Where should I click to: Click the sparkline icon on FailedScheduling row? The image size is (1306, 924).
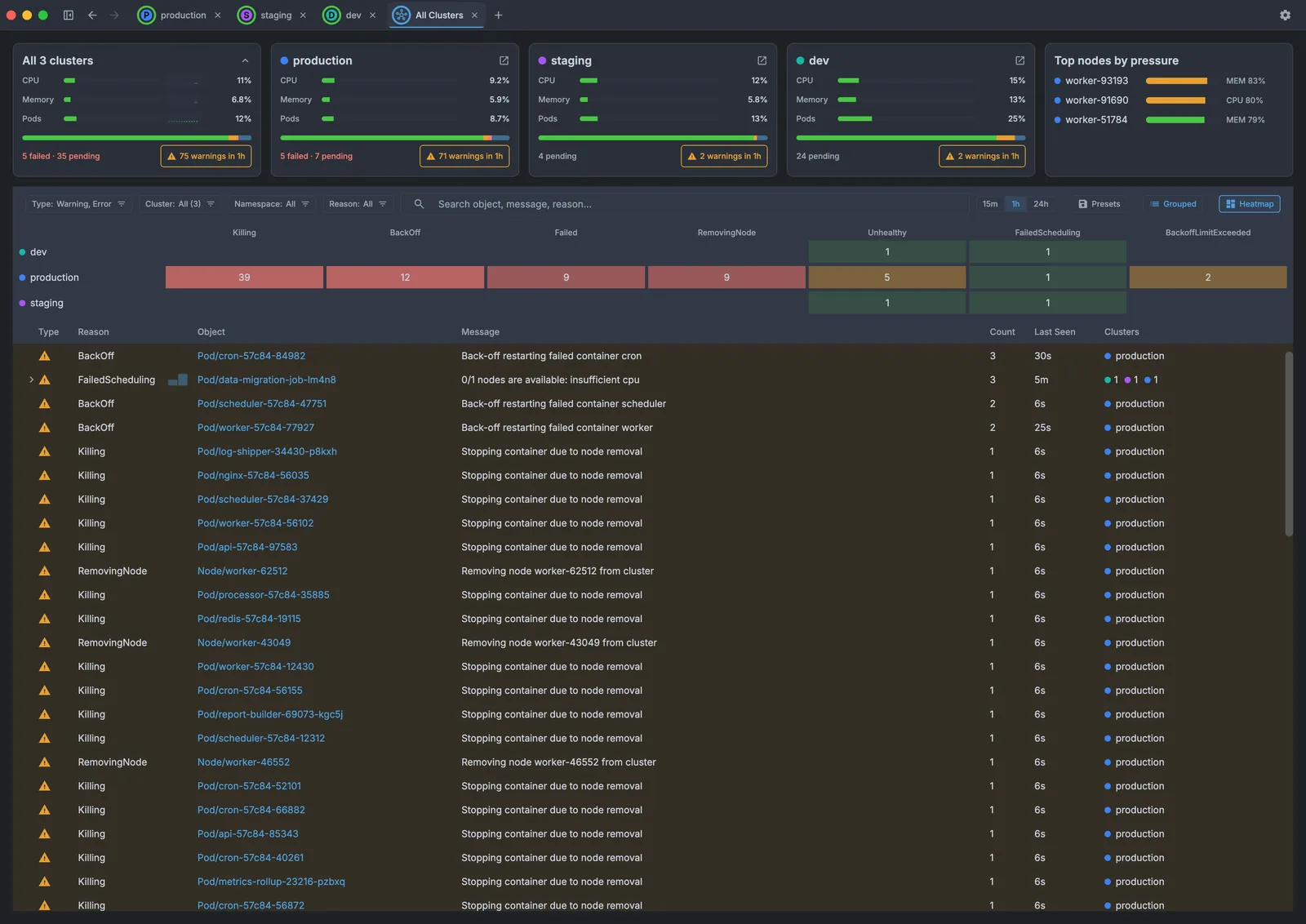pyautogui.click(x=178, y=380)
